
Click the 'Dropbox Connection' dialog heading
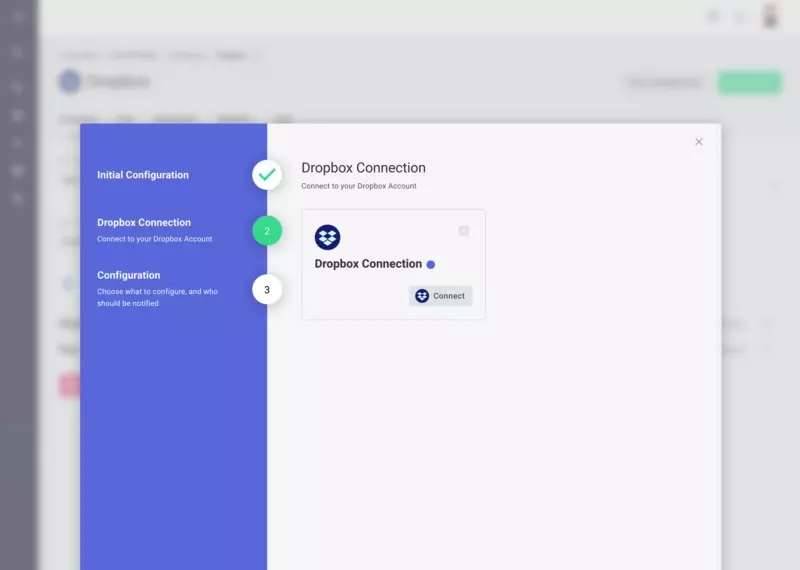pos(363,168)
